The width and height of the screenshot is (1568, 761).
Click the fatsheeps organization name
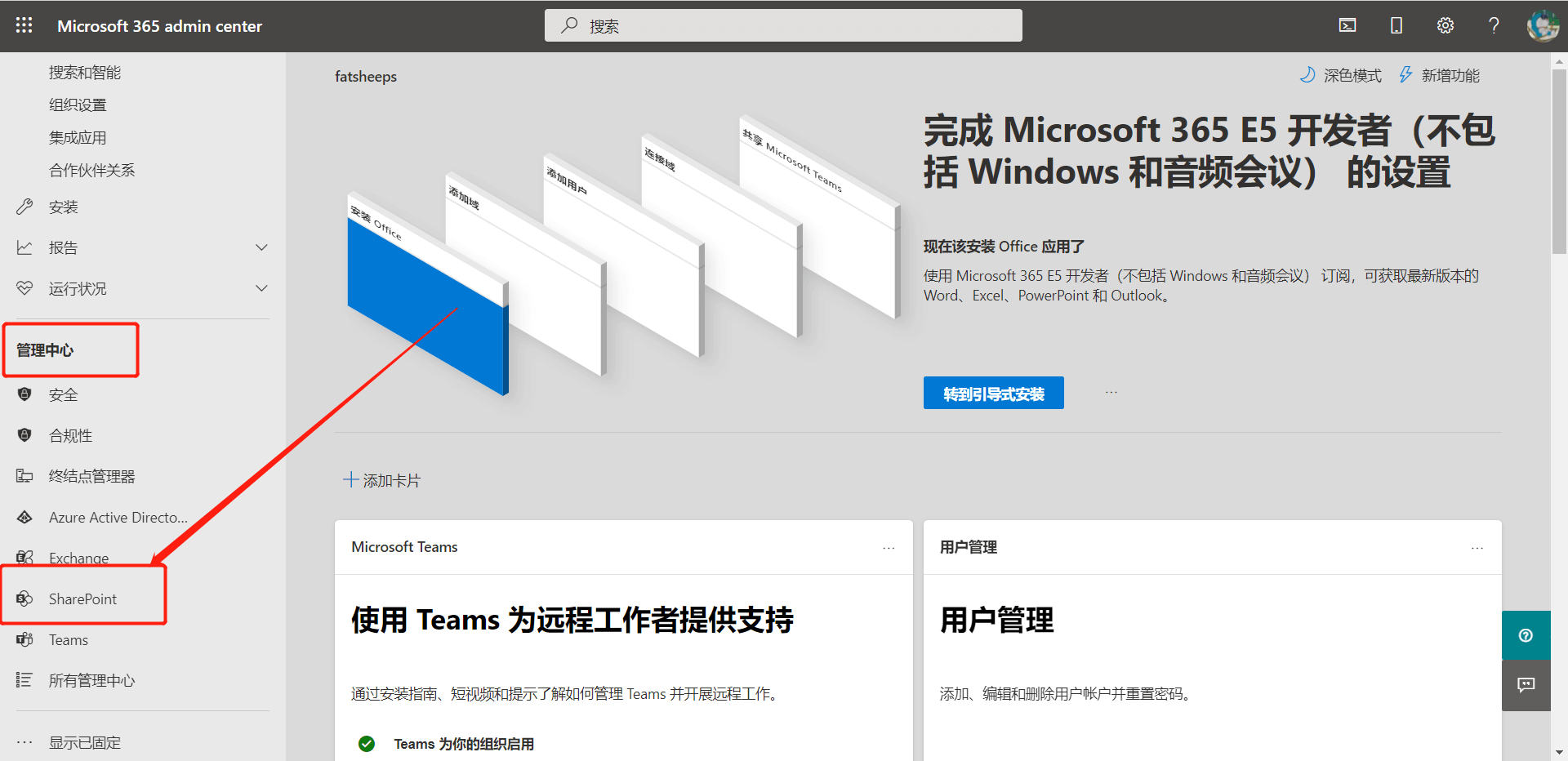pos(366,76)
